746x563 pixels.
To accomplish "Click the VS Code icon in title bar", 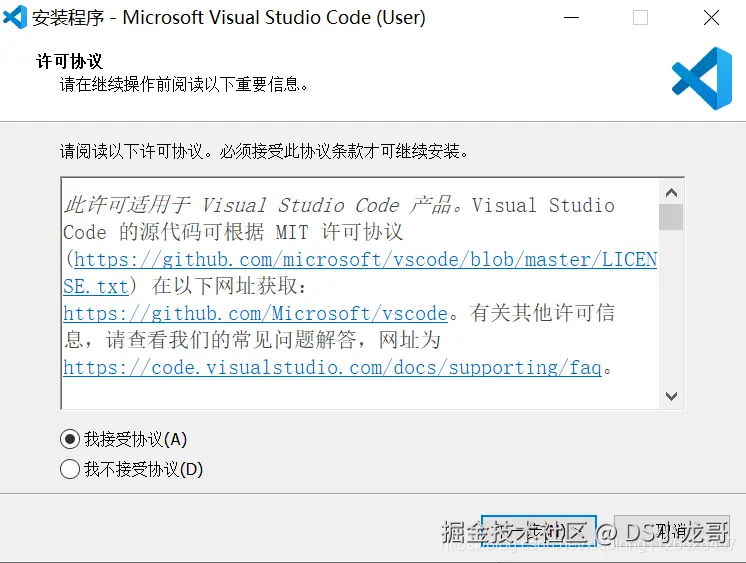I will [15, 18].
